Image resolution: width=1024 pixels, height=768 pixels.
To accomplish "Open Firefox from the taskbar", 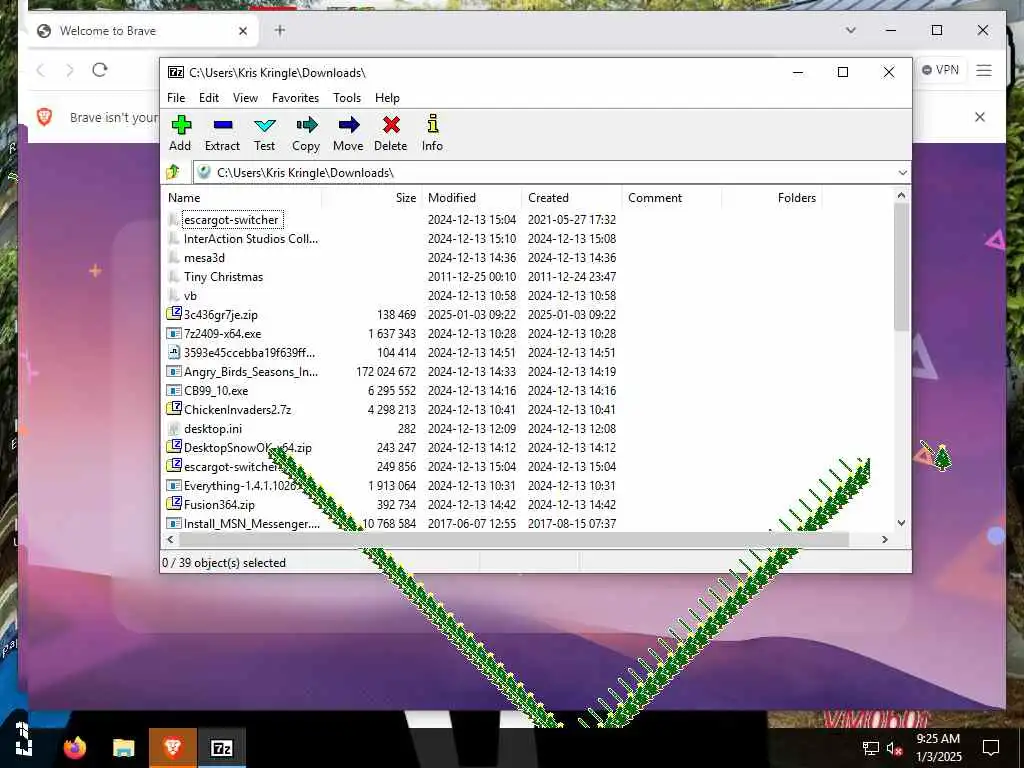I will pos(74,747).
